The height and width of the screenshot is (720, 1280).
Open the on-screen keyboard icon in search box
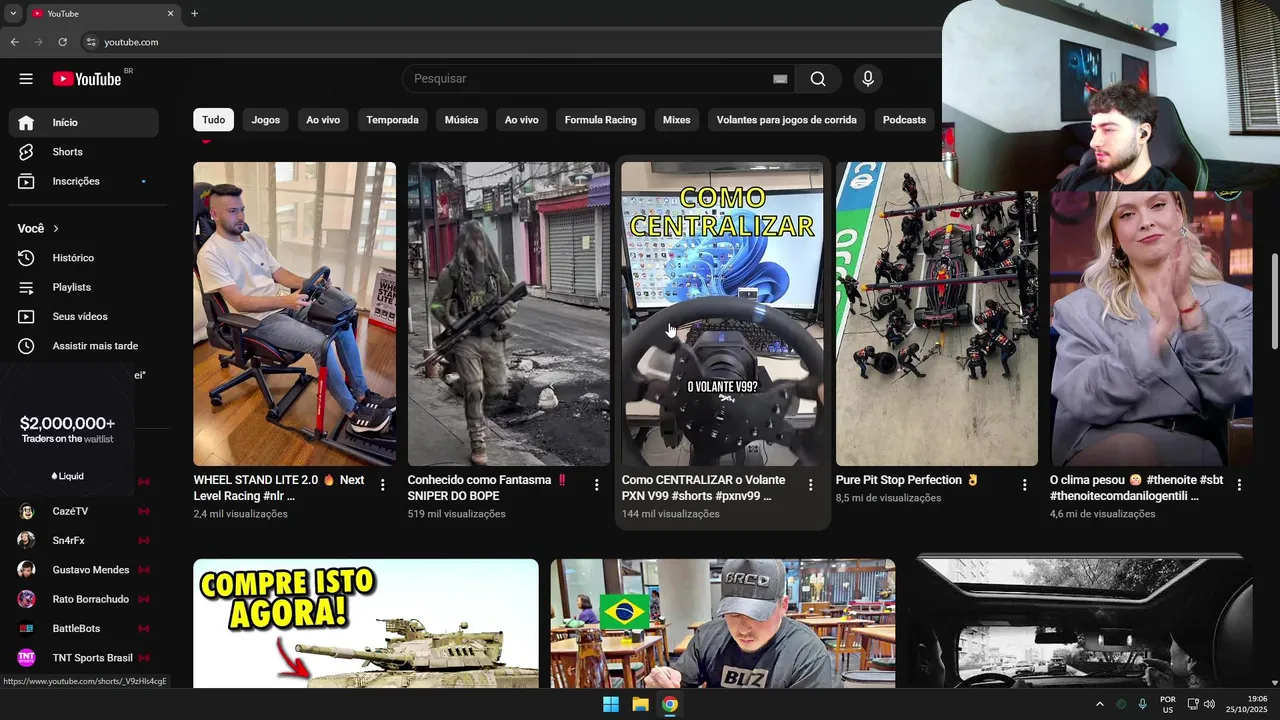click(780, 79)
